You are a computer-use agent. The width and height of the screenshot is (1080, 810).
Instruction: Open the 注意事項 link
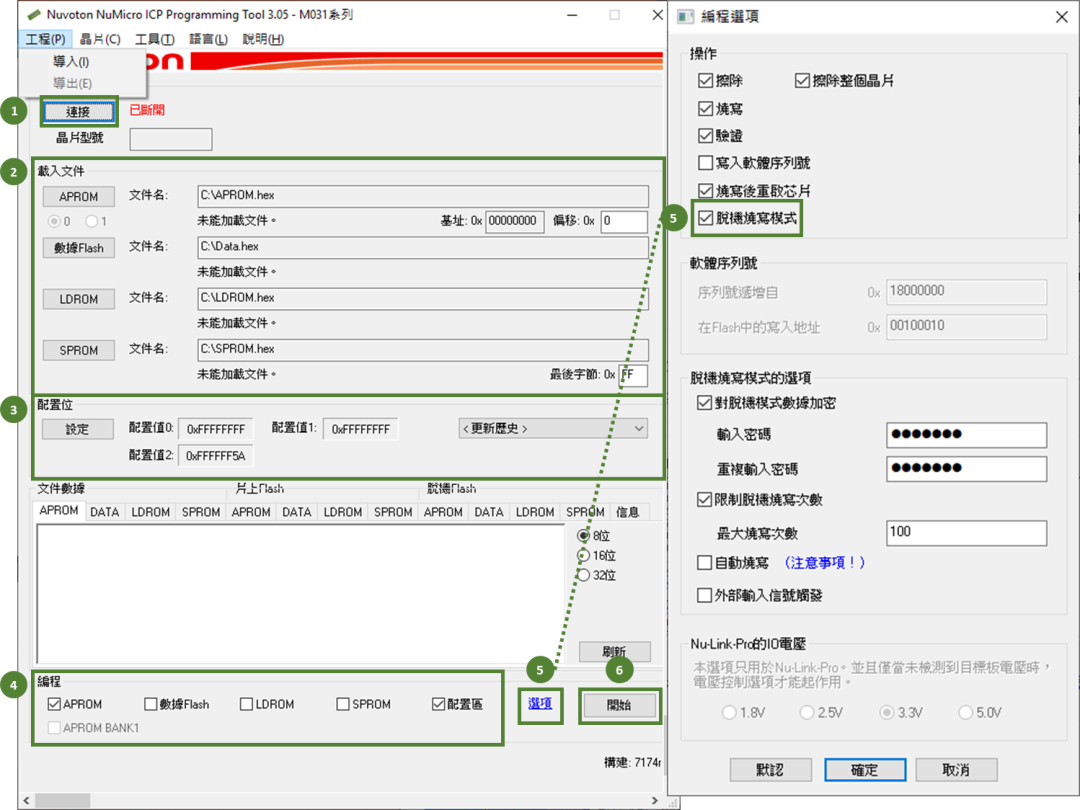click(824, 563)
